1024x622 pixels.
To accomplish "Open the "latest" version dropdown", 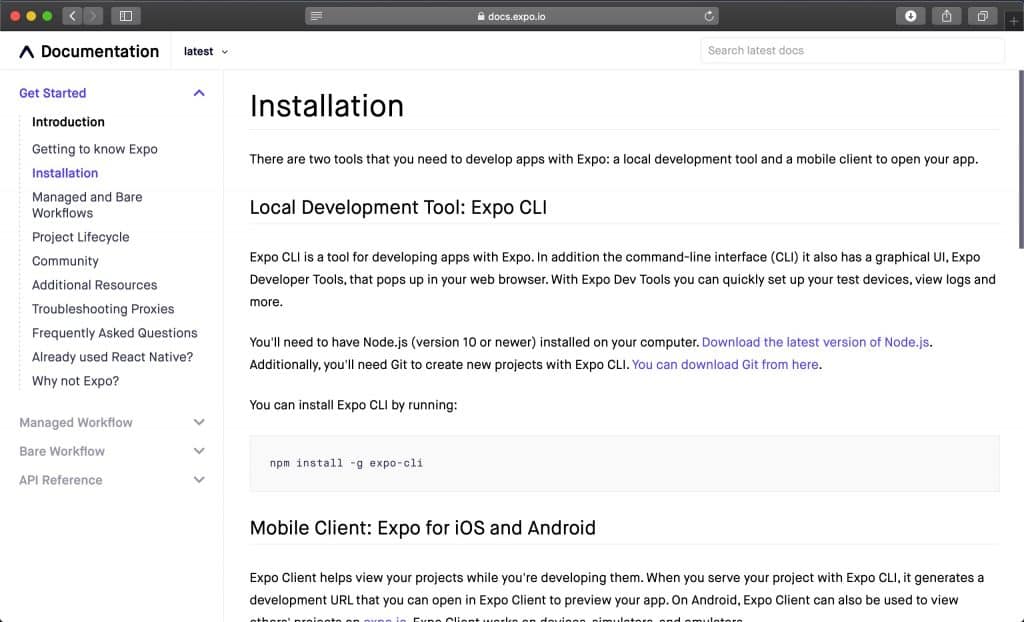I will 204,51.
